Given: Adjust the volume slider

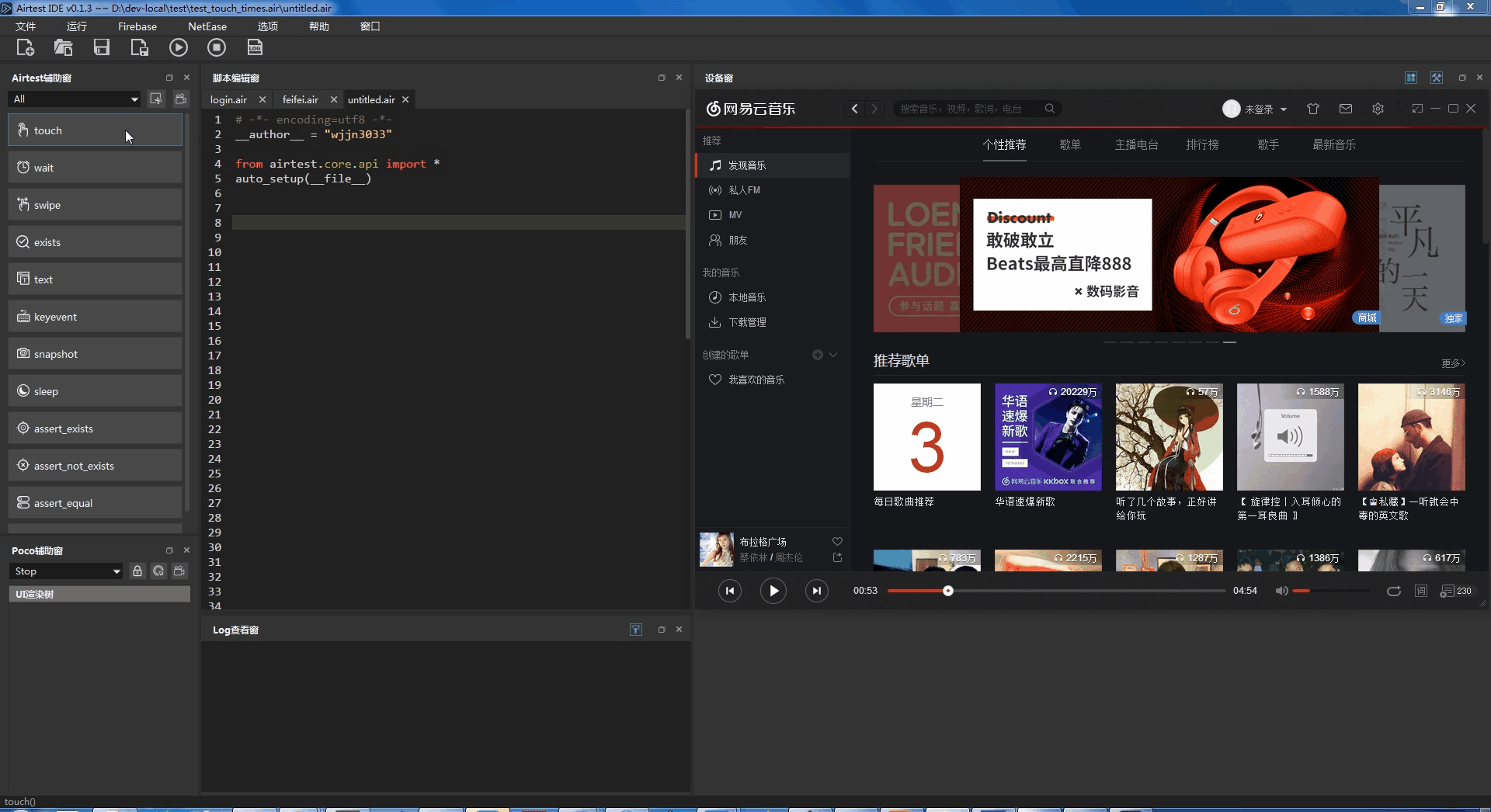Looking at the screenshot, I should pyautogui.click(x=1331, y=591).
